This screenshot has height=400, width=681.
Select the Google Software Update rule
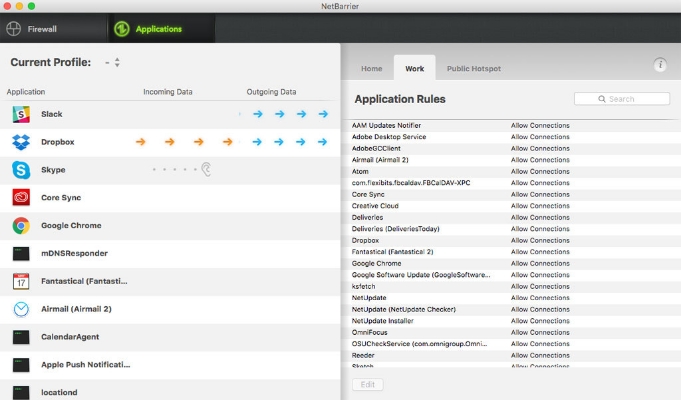pos(421,275)
